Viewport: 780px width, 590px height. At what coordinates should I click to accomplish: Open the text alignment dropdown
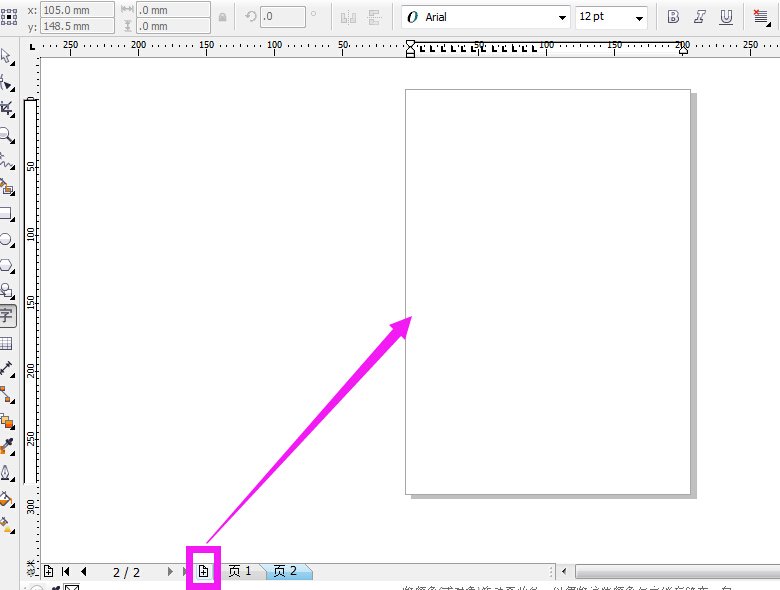(763, 17)
